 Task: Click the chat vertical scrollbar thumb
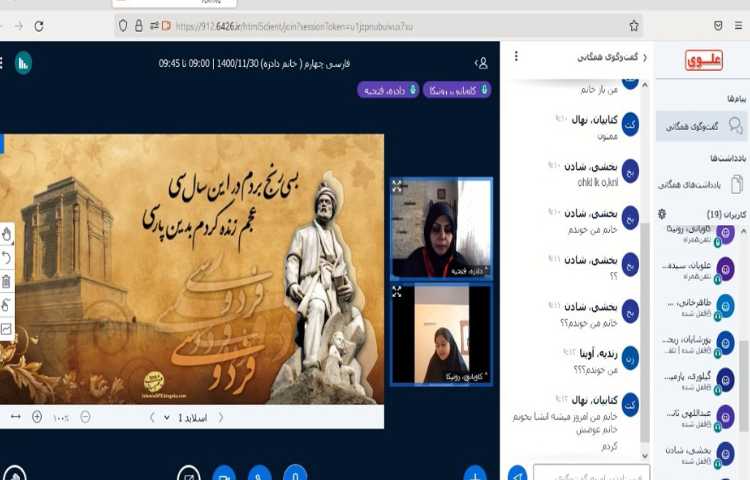pos(645,330)
